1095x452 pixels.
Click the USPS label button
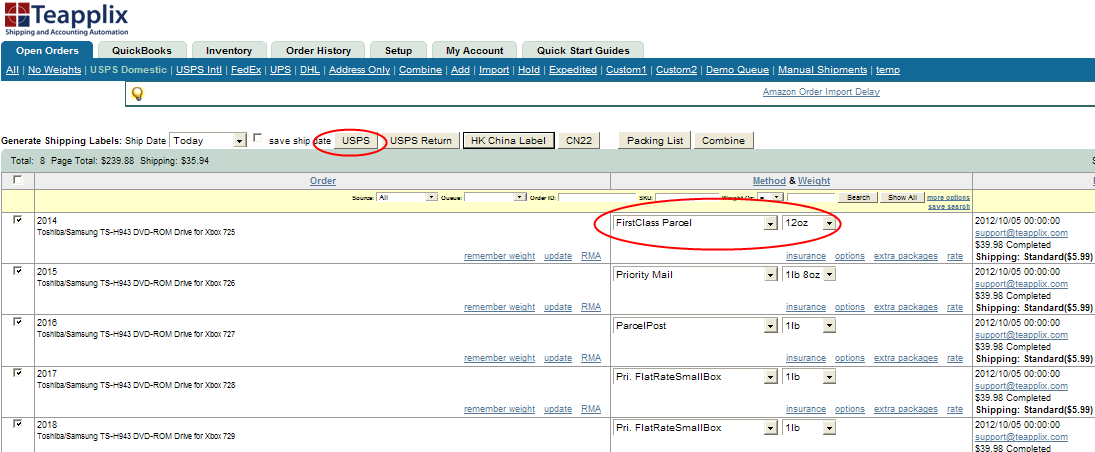pos(355,140)
